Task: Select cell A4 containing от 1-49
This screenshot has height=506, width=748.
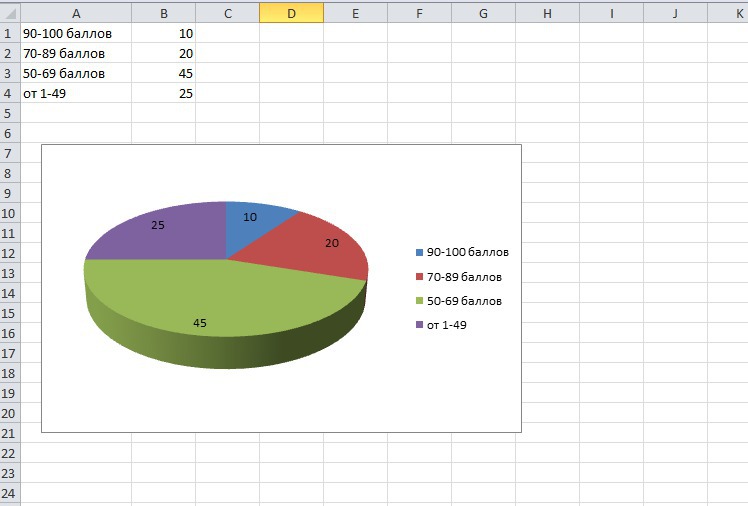Action: (76, 93)
